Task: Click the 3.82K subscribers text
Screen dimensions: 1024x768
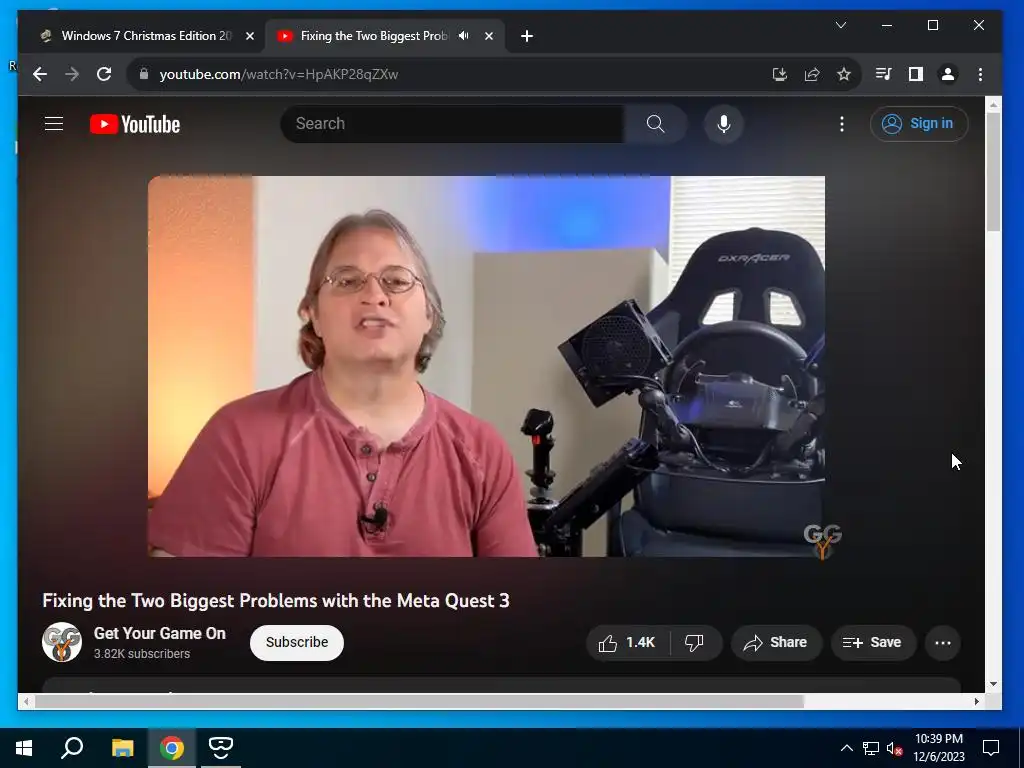Action: click(142, 654)
